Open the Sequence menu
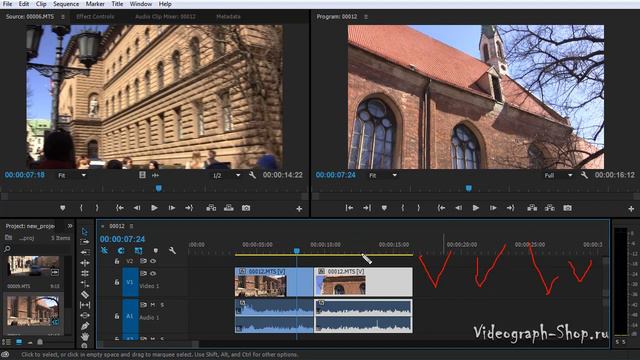This screenshot has height=360, width=640. click(66, 4)
